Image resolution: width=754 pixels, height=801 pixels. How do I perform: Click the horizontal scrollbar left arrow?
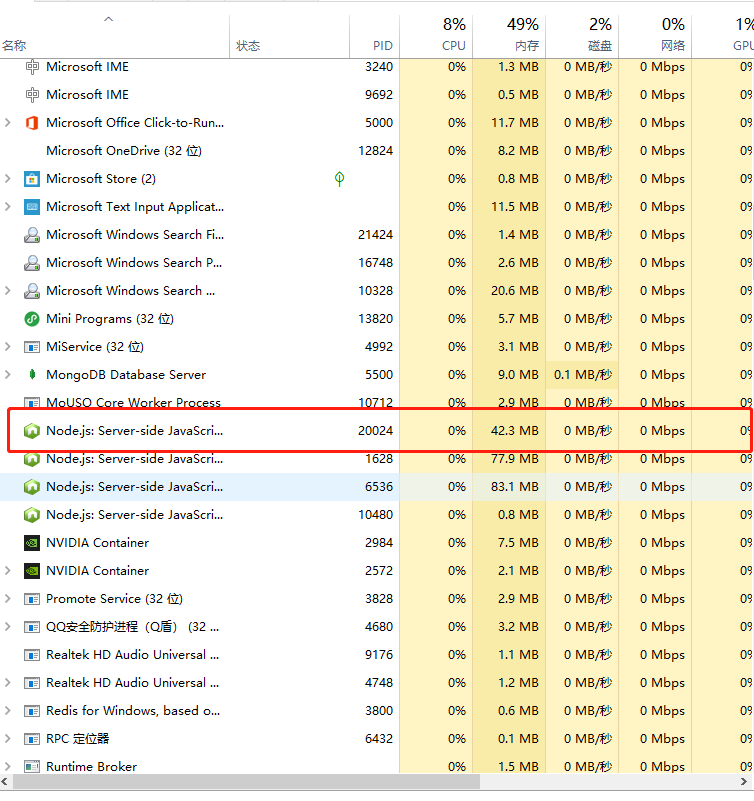(x=5, y=782)
